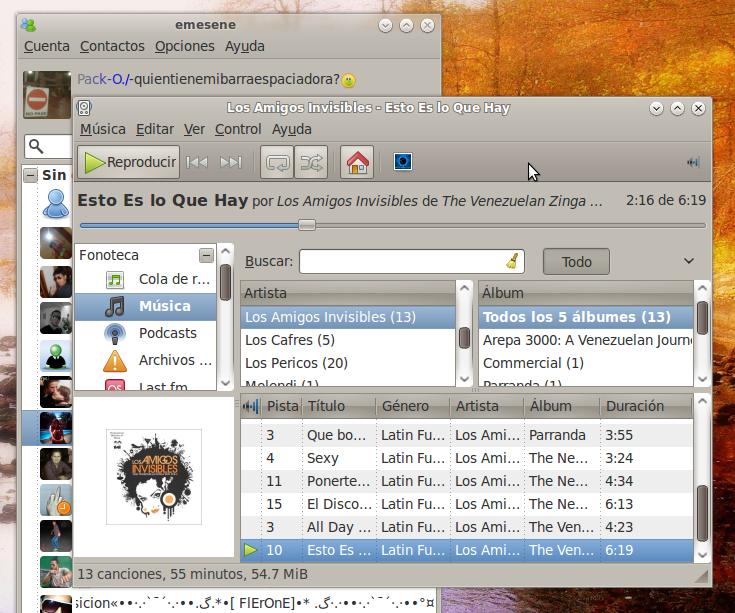
Task: Click the elapsed time 2:16 de 6:19
Action: pos(666,200)
